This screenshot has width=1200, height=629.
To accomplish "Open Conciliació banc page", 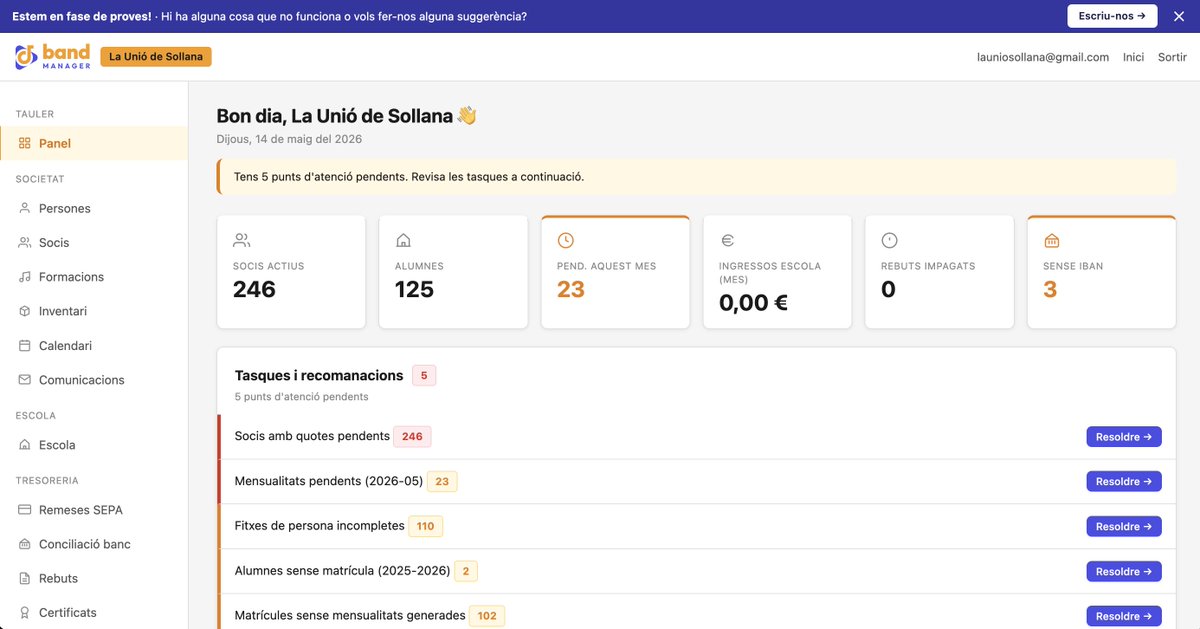I will [x=94, y=544].
